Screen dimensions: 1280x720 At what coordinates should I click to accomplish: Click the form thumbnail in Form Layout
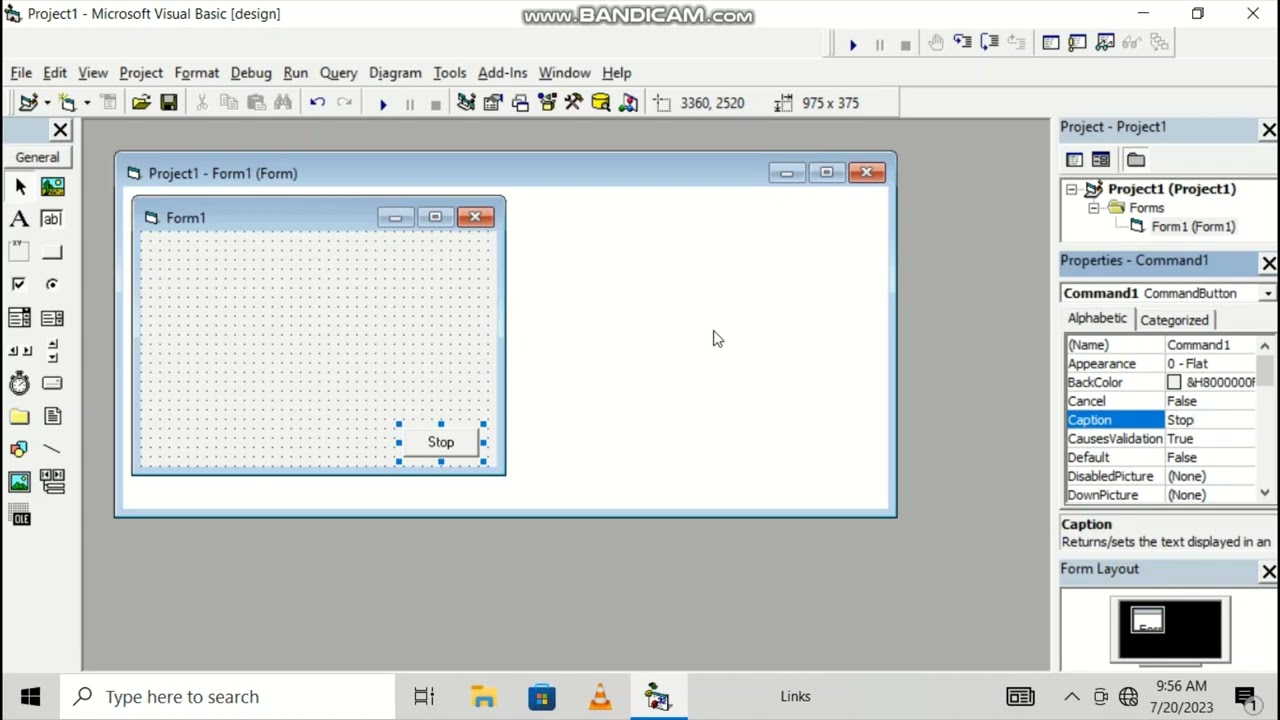[x=1148, y=622]
